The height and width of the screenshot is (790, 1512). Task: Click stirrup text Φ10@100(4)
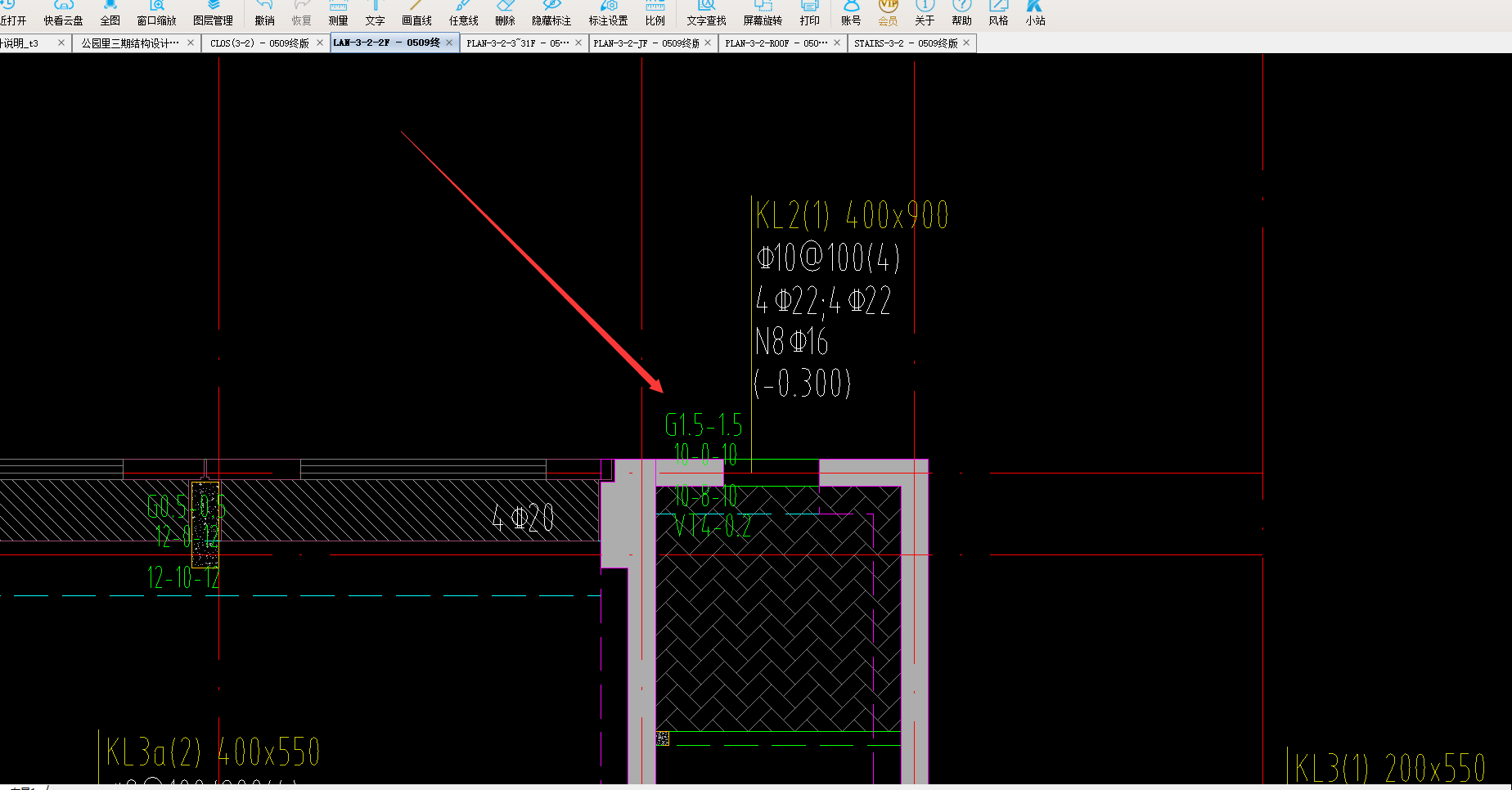(828, 258)
